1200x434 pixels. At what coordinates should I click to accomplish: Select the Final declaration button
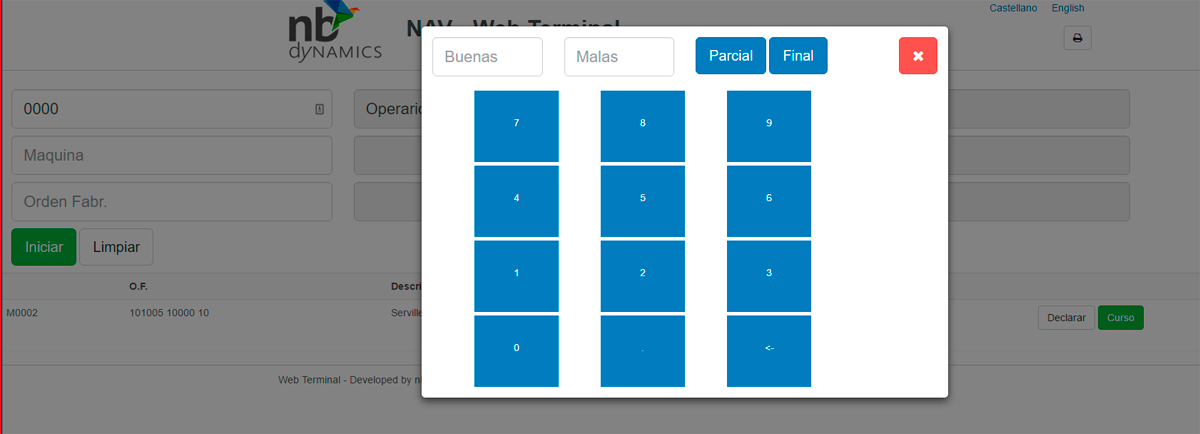[798, 56]
